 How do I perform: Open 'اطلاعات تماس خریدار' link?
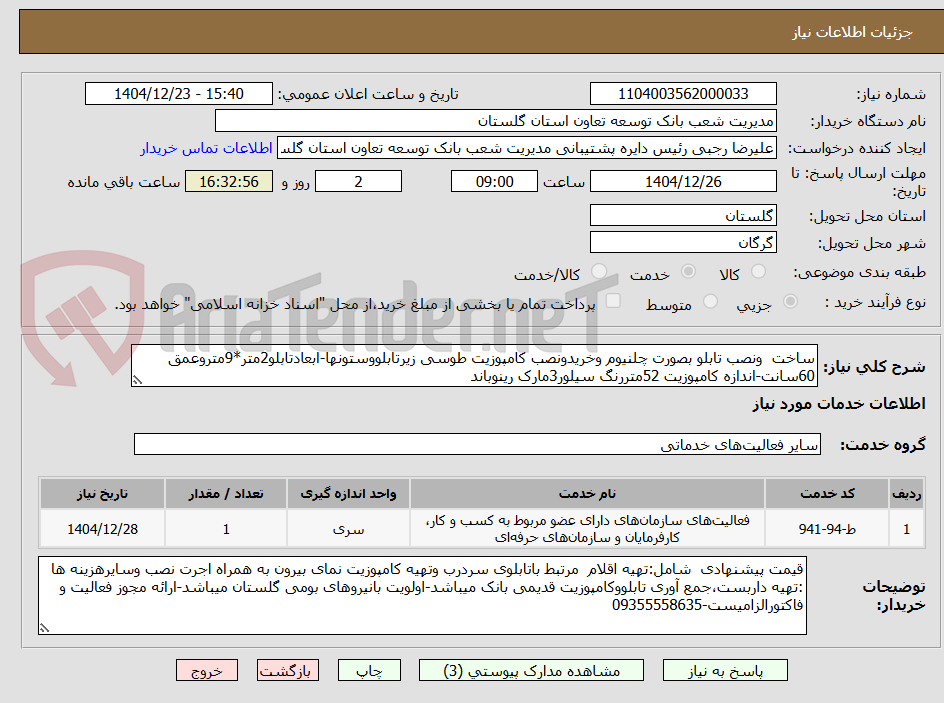[206, 148]
